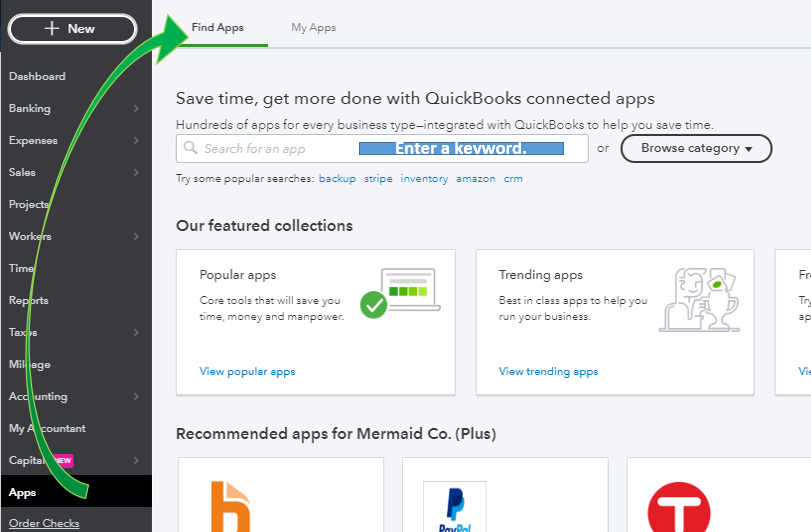Open Dashboard from the sidebar
The height and width of the screenshot is (532, 811).
[x=38, y=76]
